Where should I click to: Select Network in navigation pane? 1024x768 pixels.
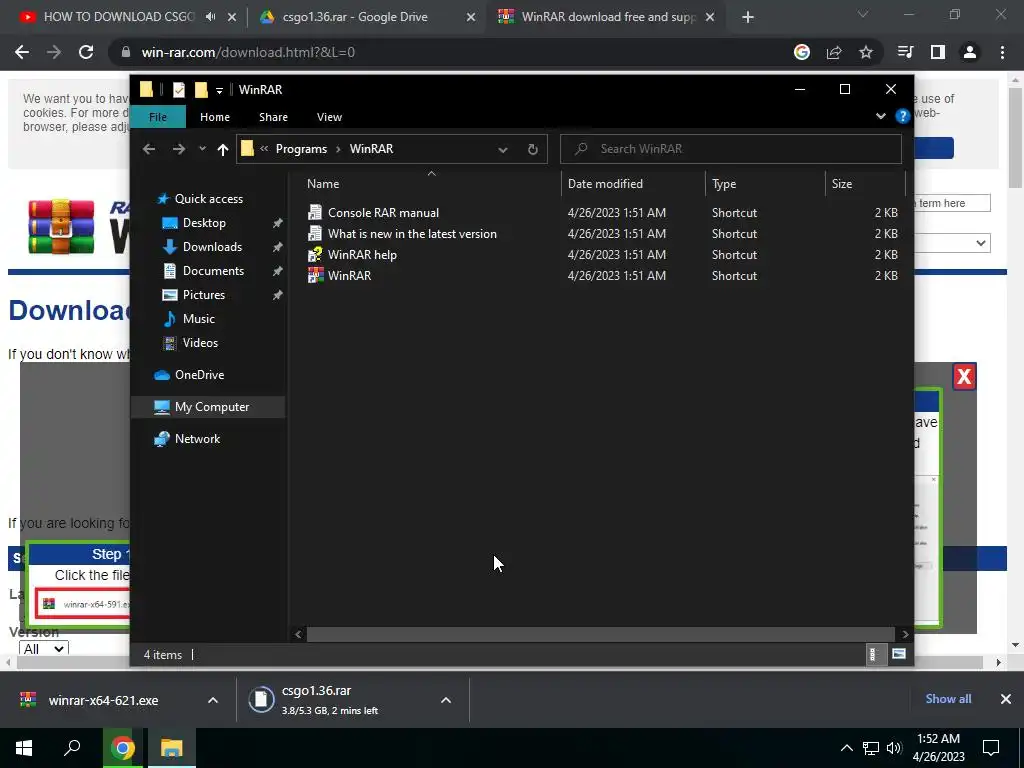[x=197, y=439]
